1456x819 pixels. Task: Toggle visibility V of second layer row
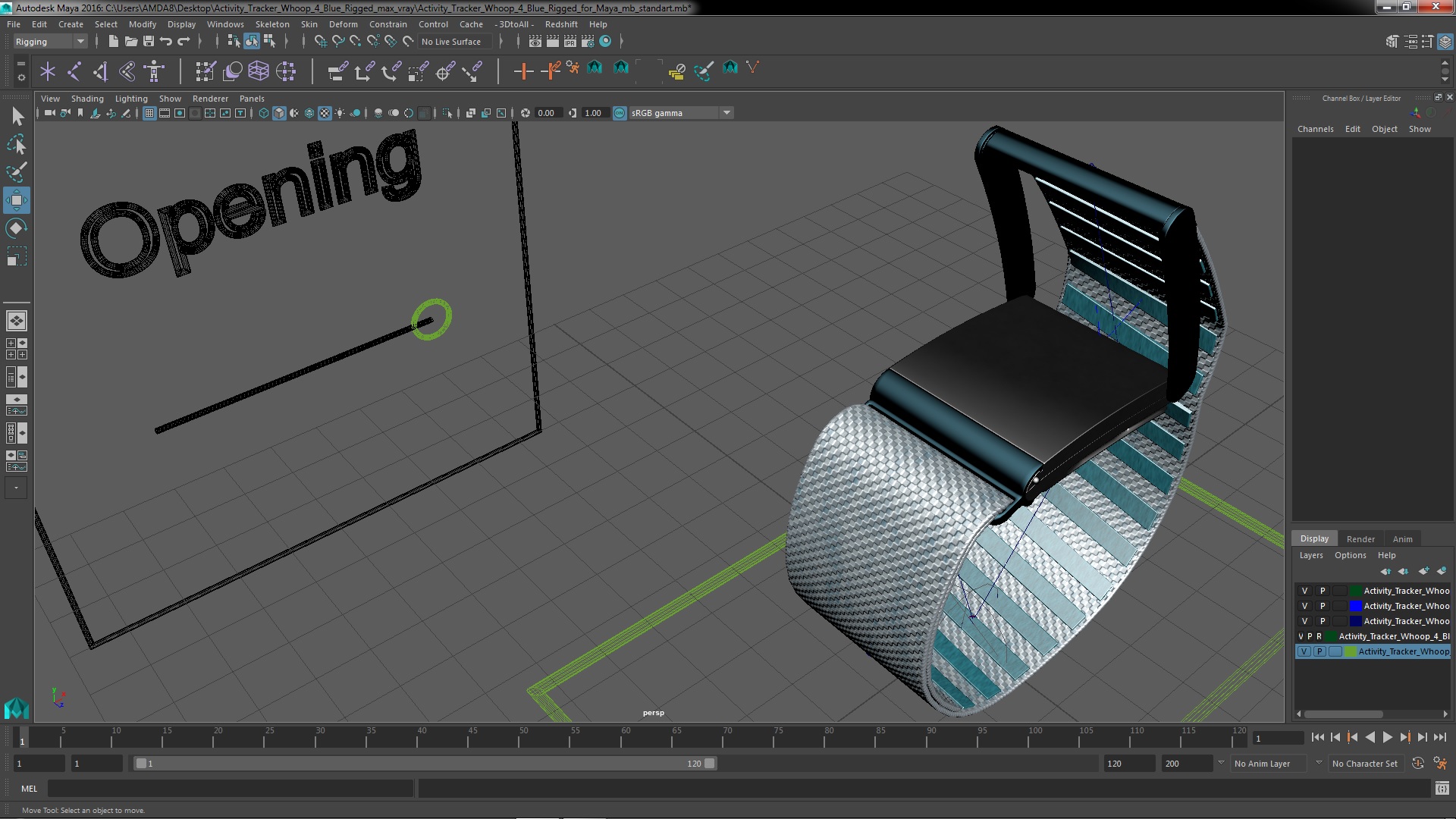(x=1304, y=606)
